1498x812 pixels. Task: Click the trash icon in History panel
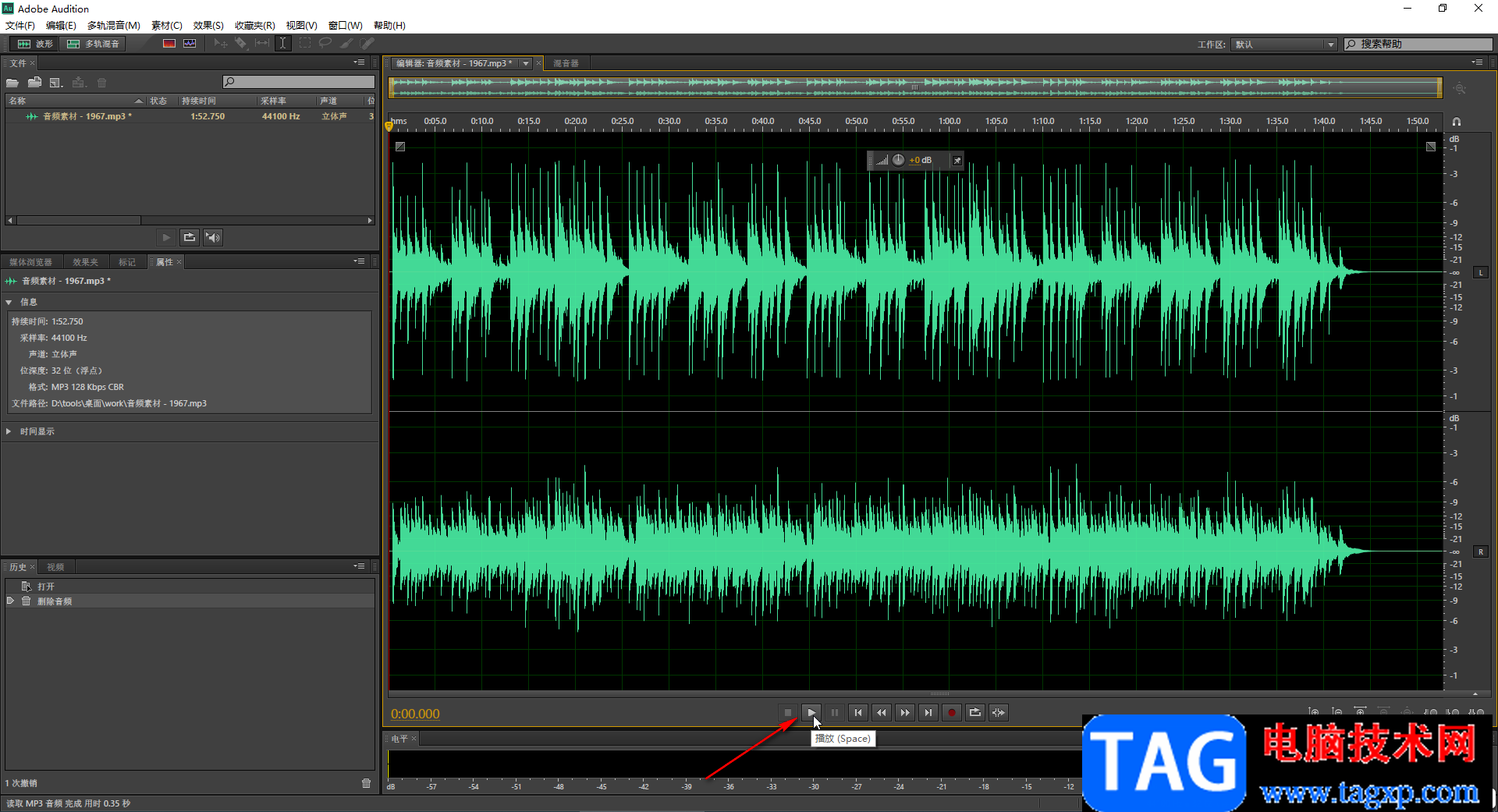(366, 783)
